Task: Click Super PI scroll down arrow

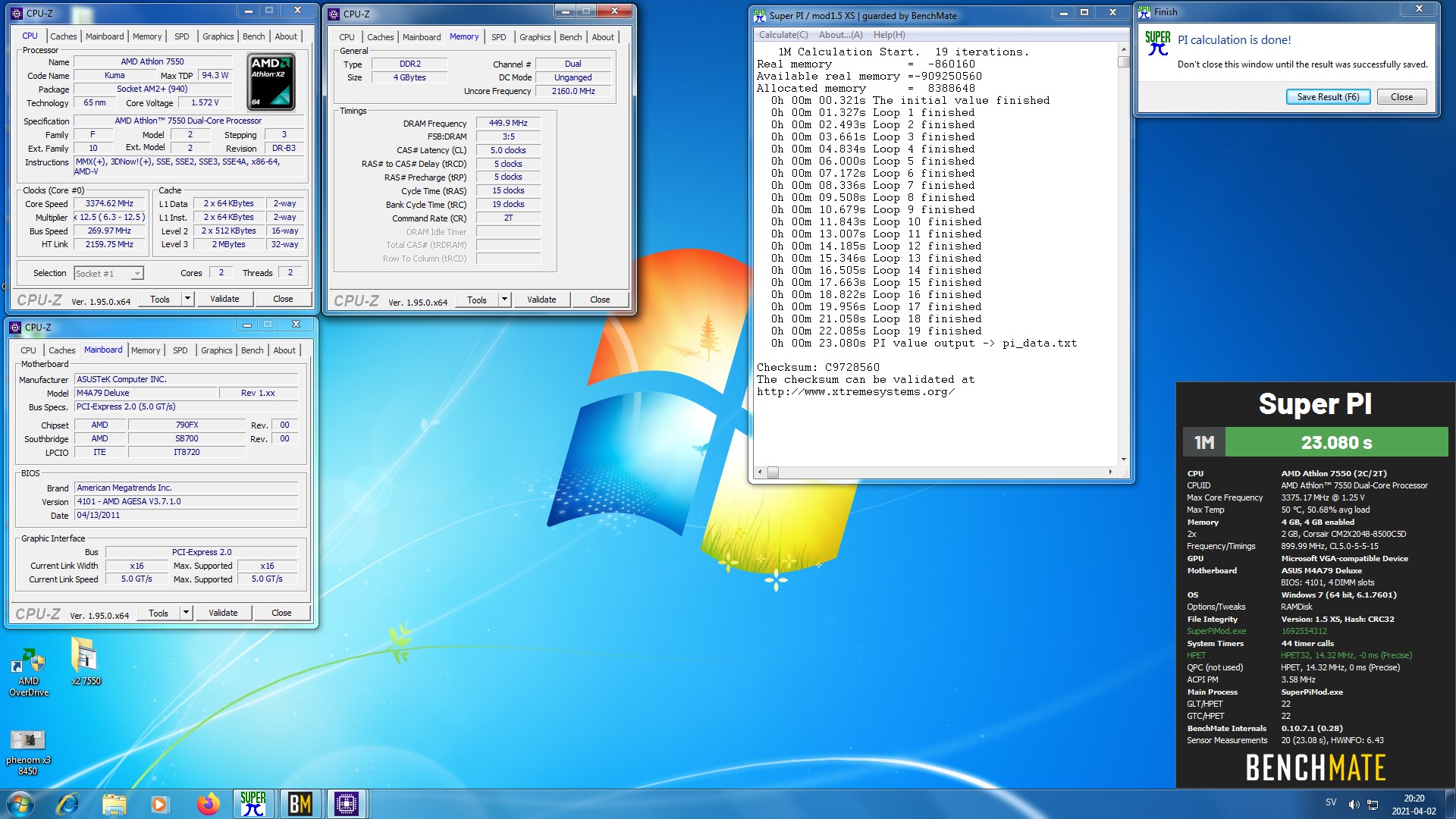Action: coord(1124,460)
